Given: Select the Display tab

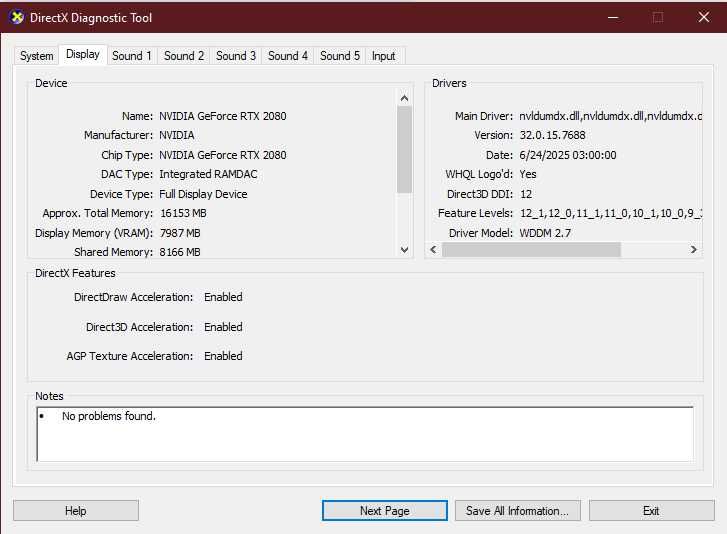Looking at the screenshot, I should (x=83, y=54).
